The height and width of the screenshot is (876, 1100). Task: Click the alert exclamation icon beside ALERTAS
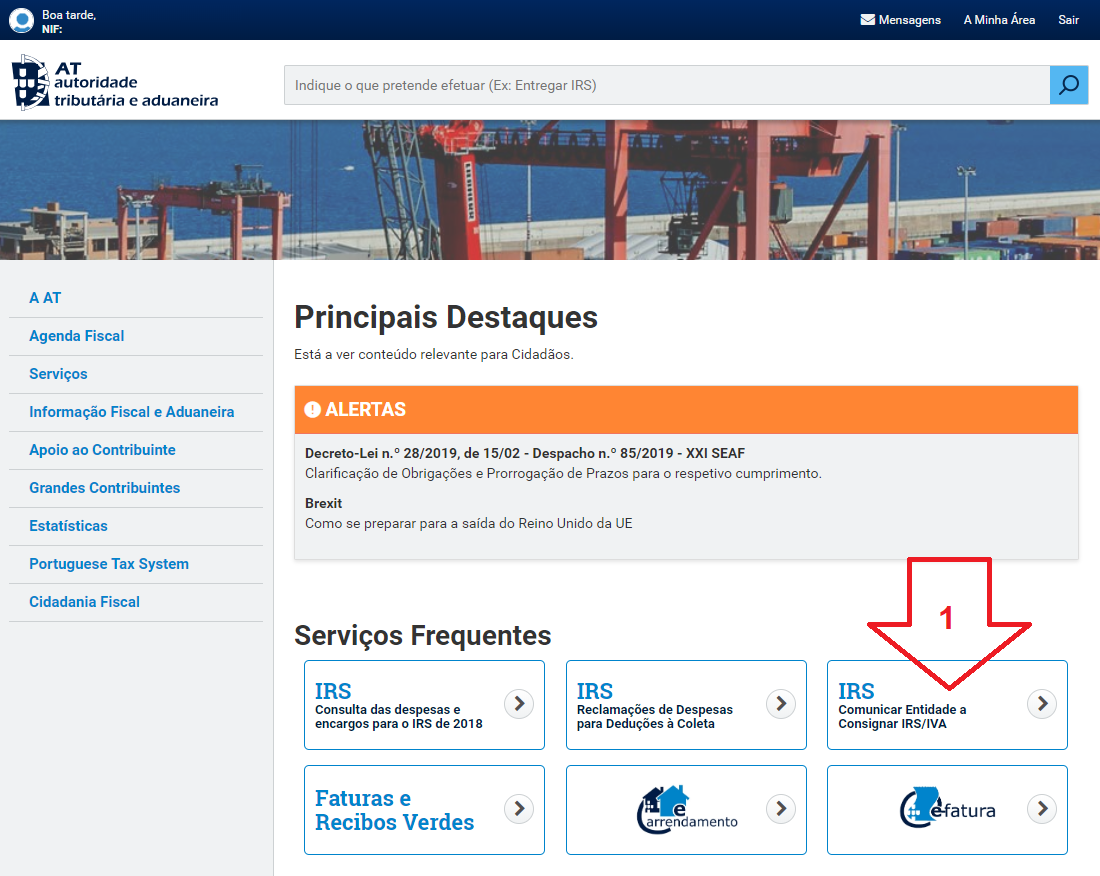(x=312, y=410)
